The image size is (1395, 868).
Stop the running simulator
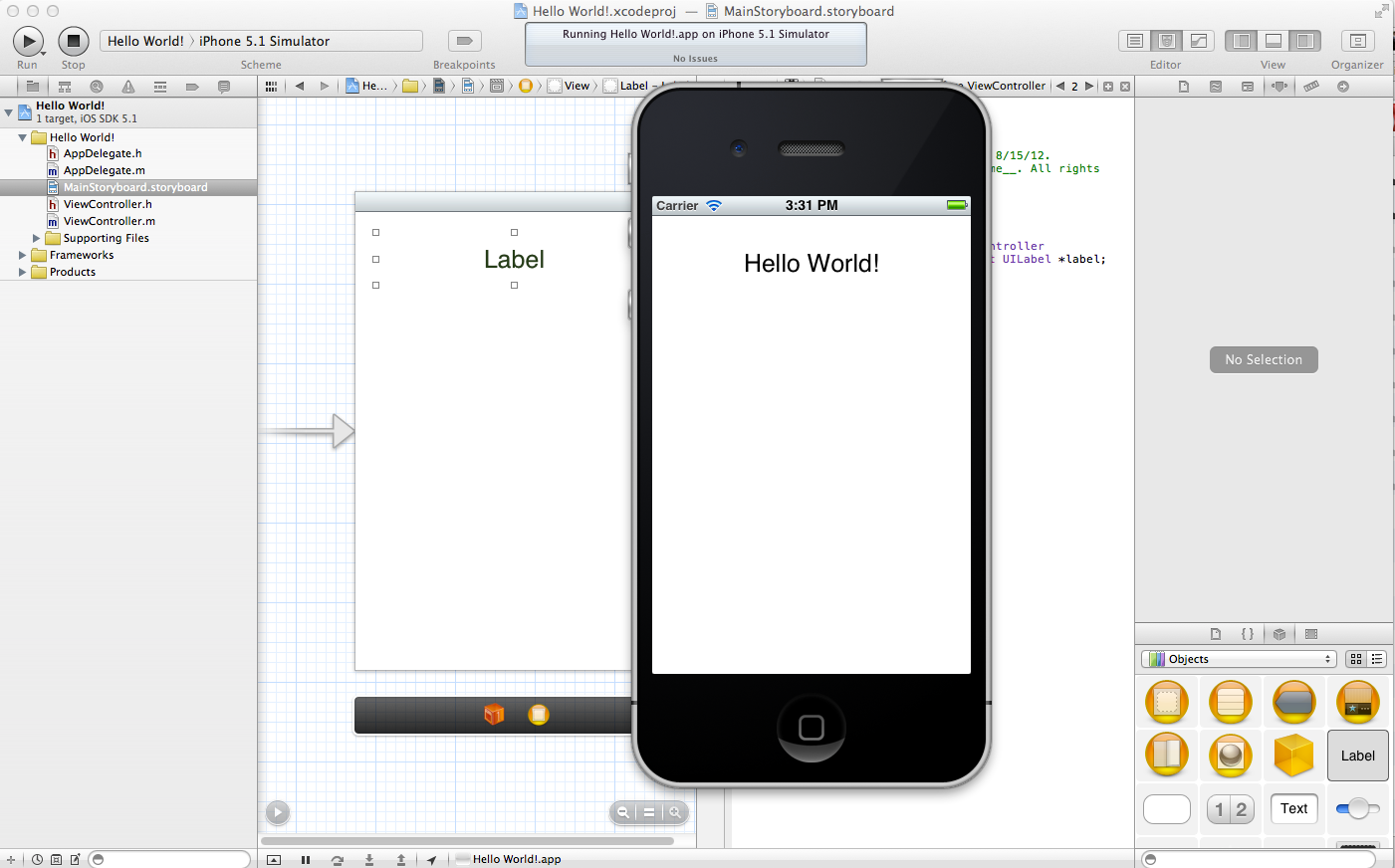(x=72, y=41)
